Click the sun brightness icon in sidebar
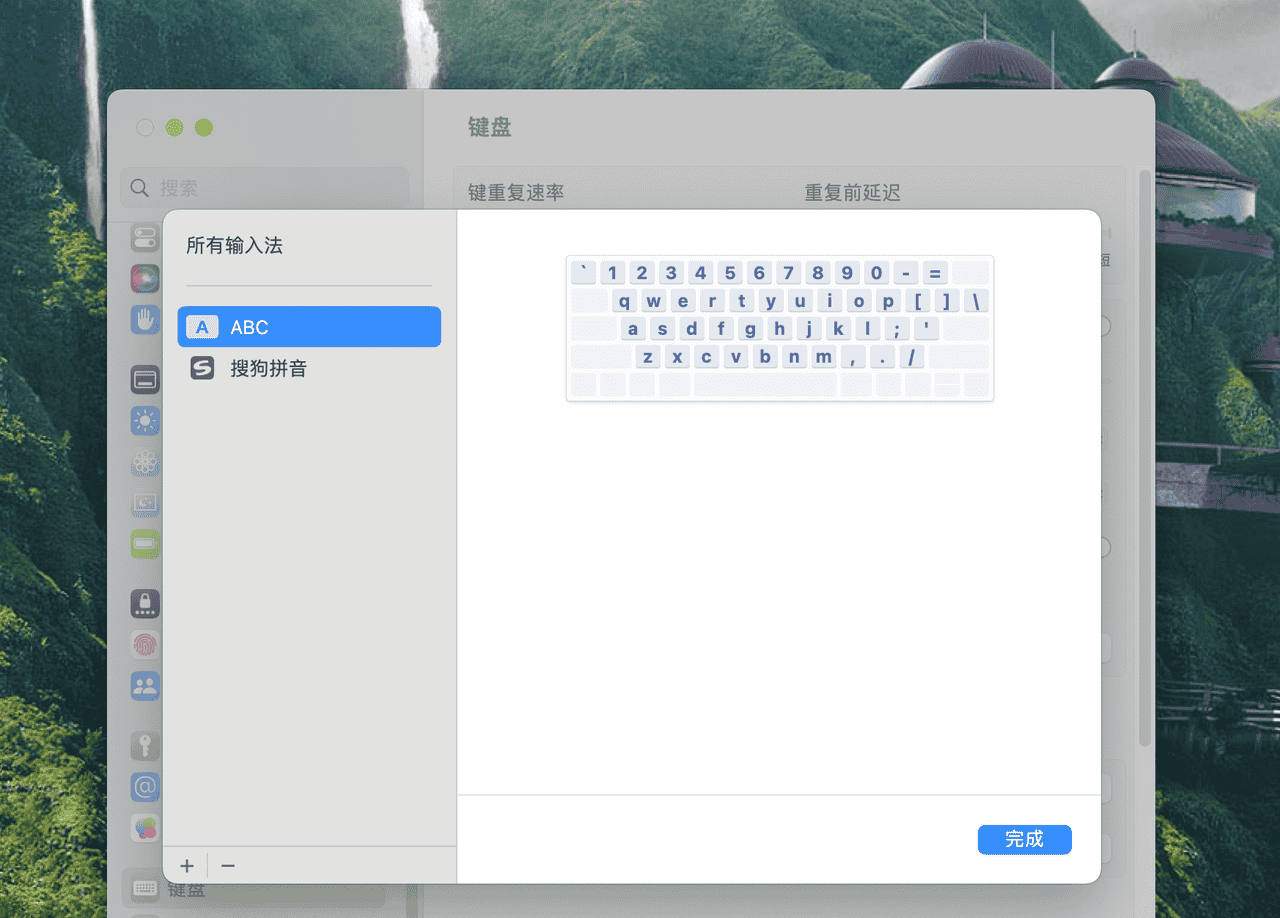The image size is (1280, 918). (x=145, y=421)
